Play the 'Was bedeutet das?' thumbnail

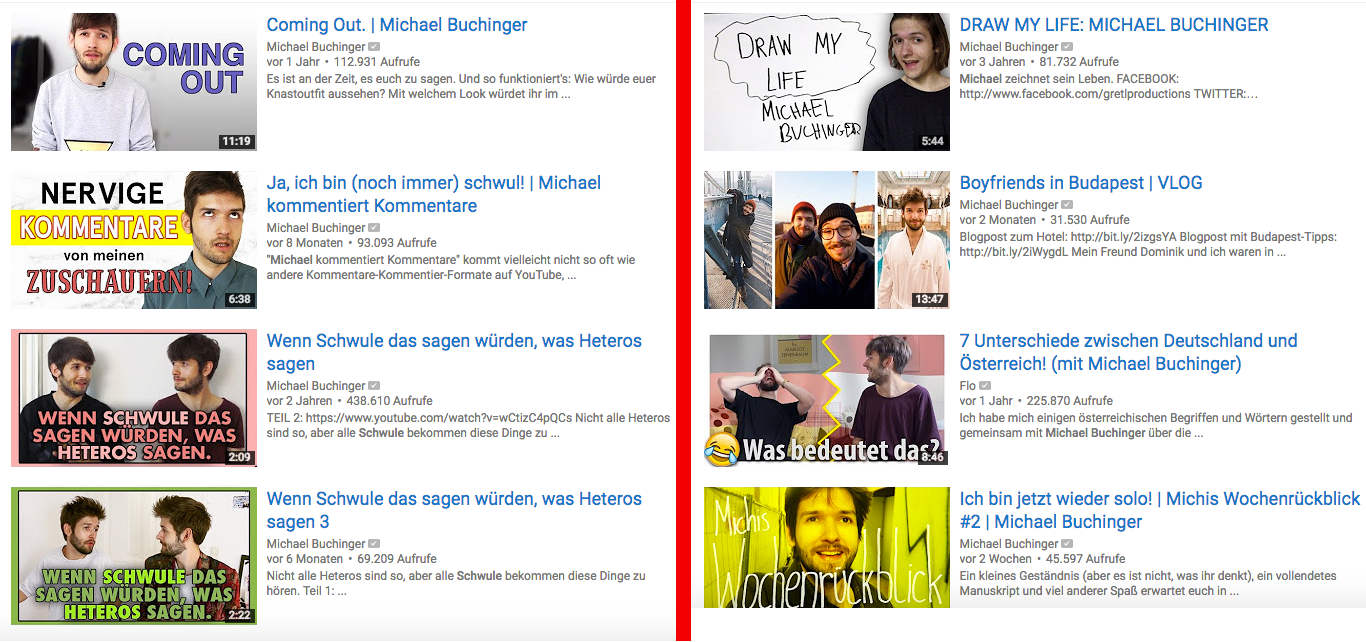click(827, 399)
